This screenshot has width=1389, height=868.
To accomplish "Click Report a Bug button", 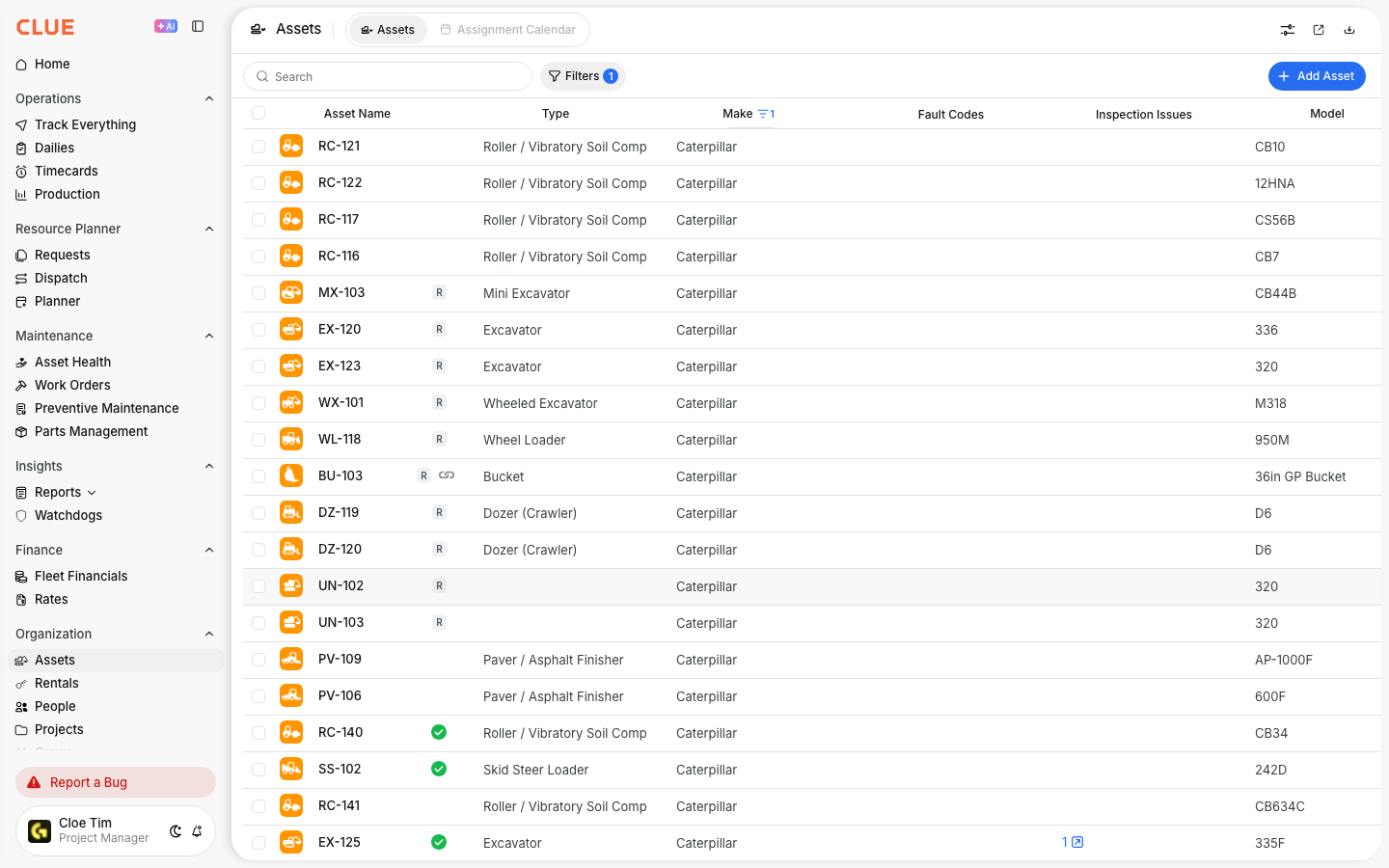I will click(x=116, y=782).
